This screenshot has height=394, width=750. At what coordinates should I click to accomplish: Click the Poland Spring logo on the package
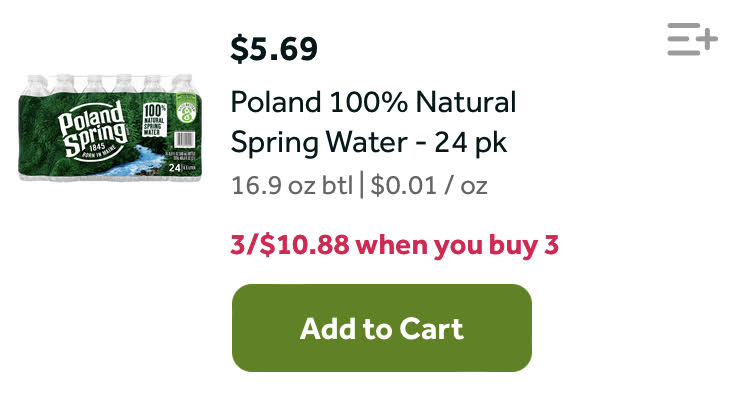pyautogui.click(x=93, y=130)
